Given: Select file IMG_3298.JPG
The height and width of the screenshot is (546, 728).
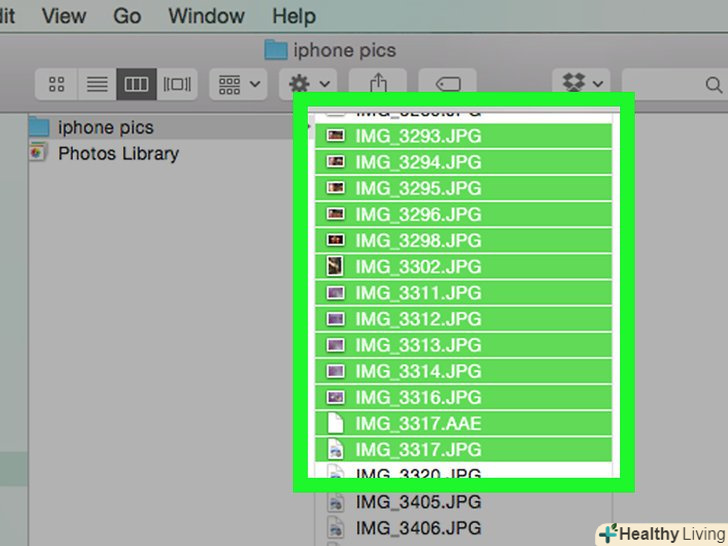Looking at the screenshot, I should (x=463, y=240).
